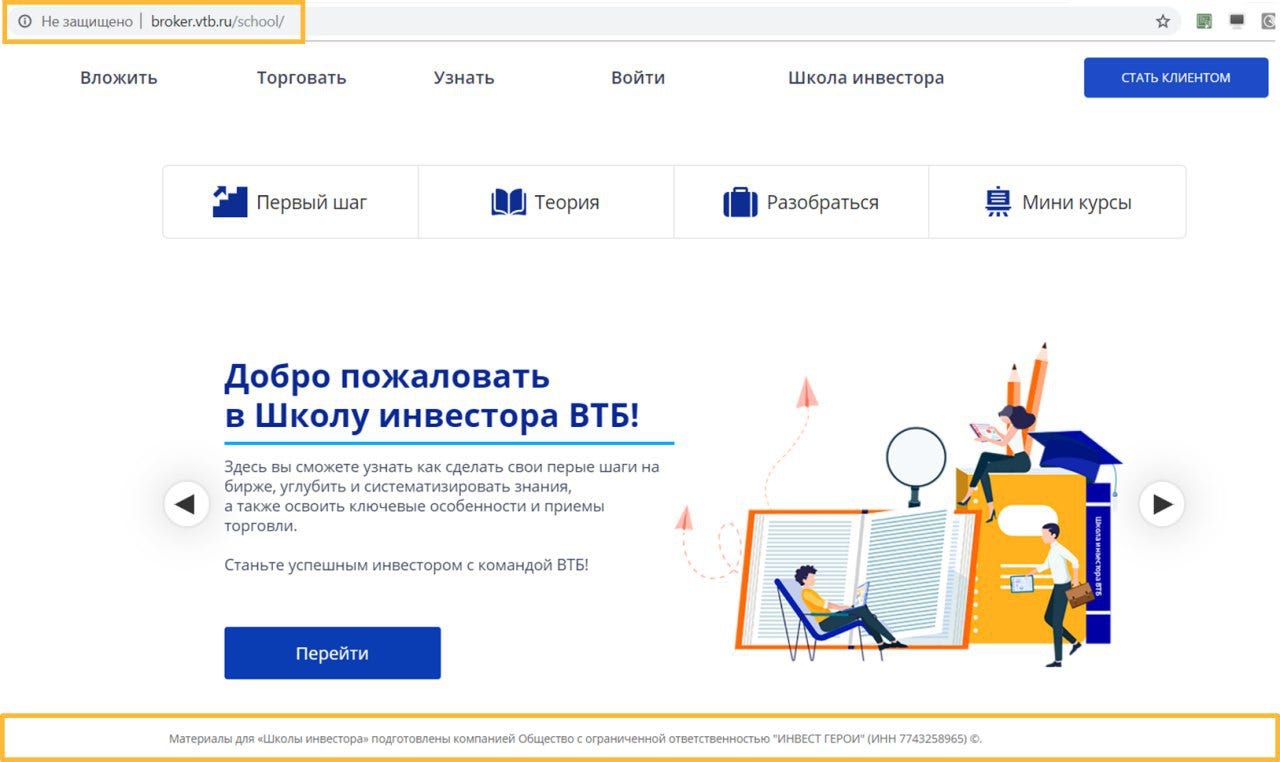Open the Торговать menu item

tap(301, 78)
